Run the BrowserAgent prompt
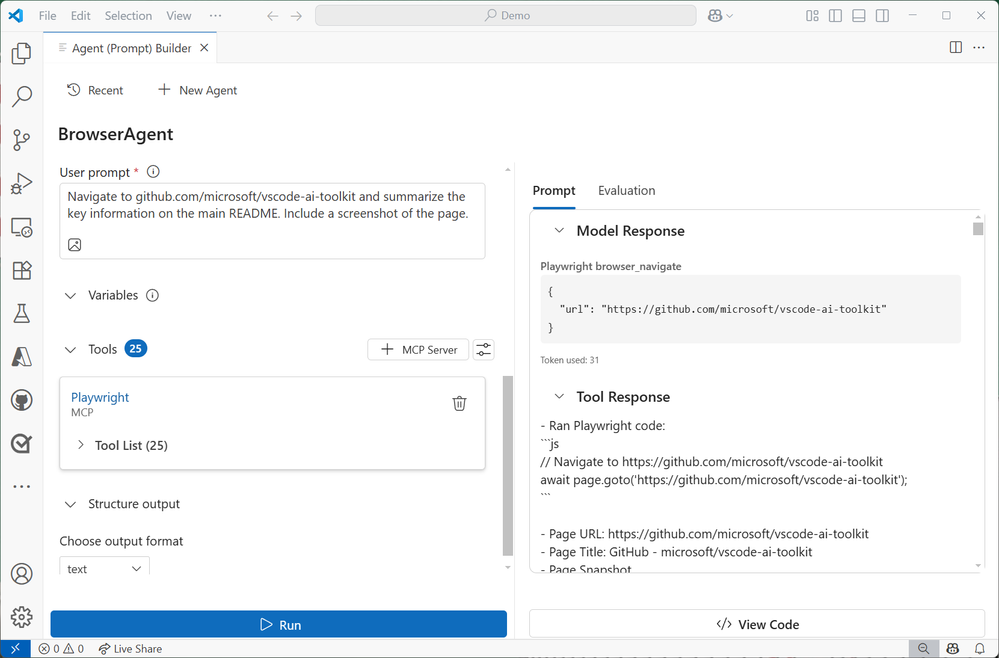The image size is (999, 658). click(278, 624)
